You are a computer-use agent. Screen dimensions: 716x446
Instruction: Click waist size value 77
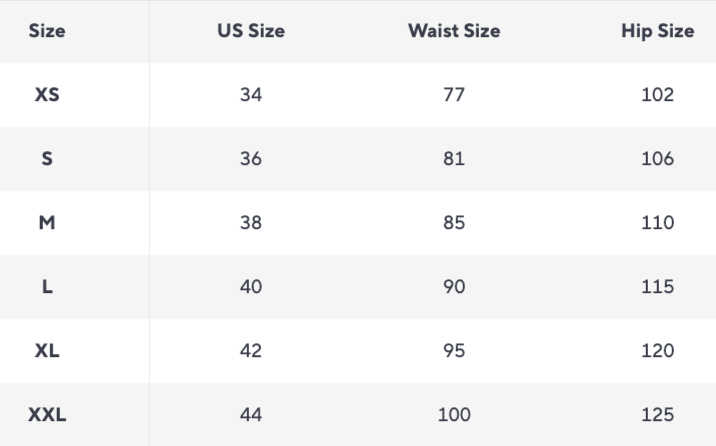(454, 95)
